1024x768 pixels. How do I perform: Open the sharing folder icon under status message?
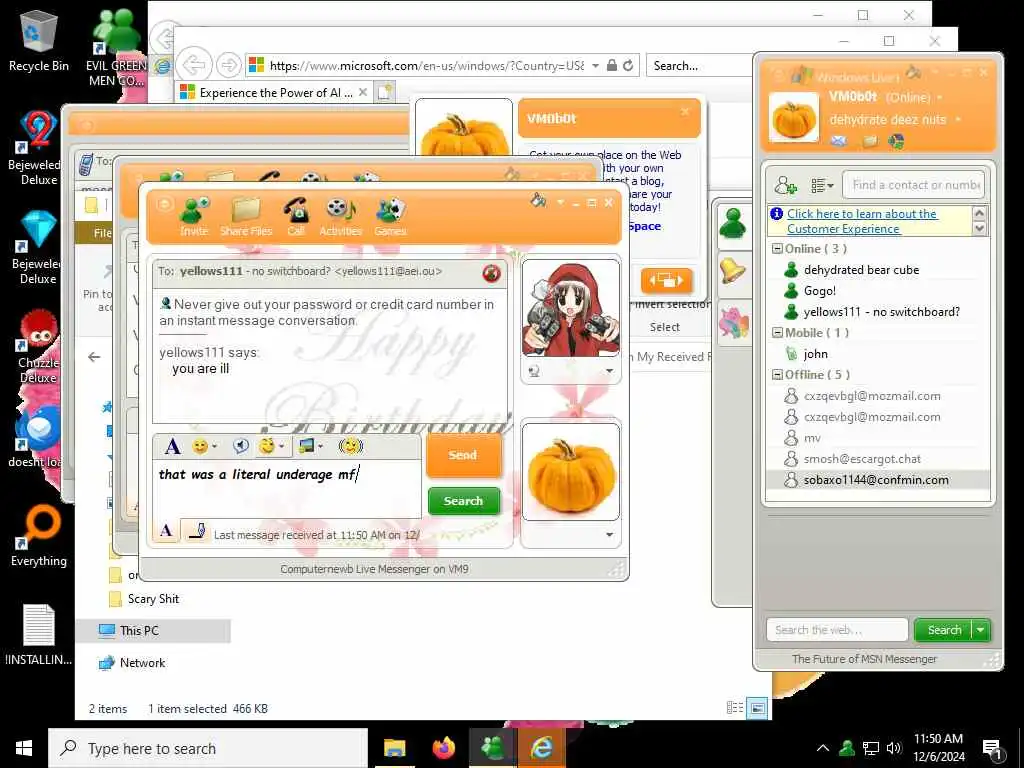[x=870, y=141]
